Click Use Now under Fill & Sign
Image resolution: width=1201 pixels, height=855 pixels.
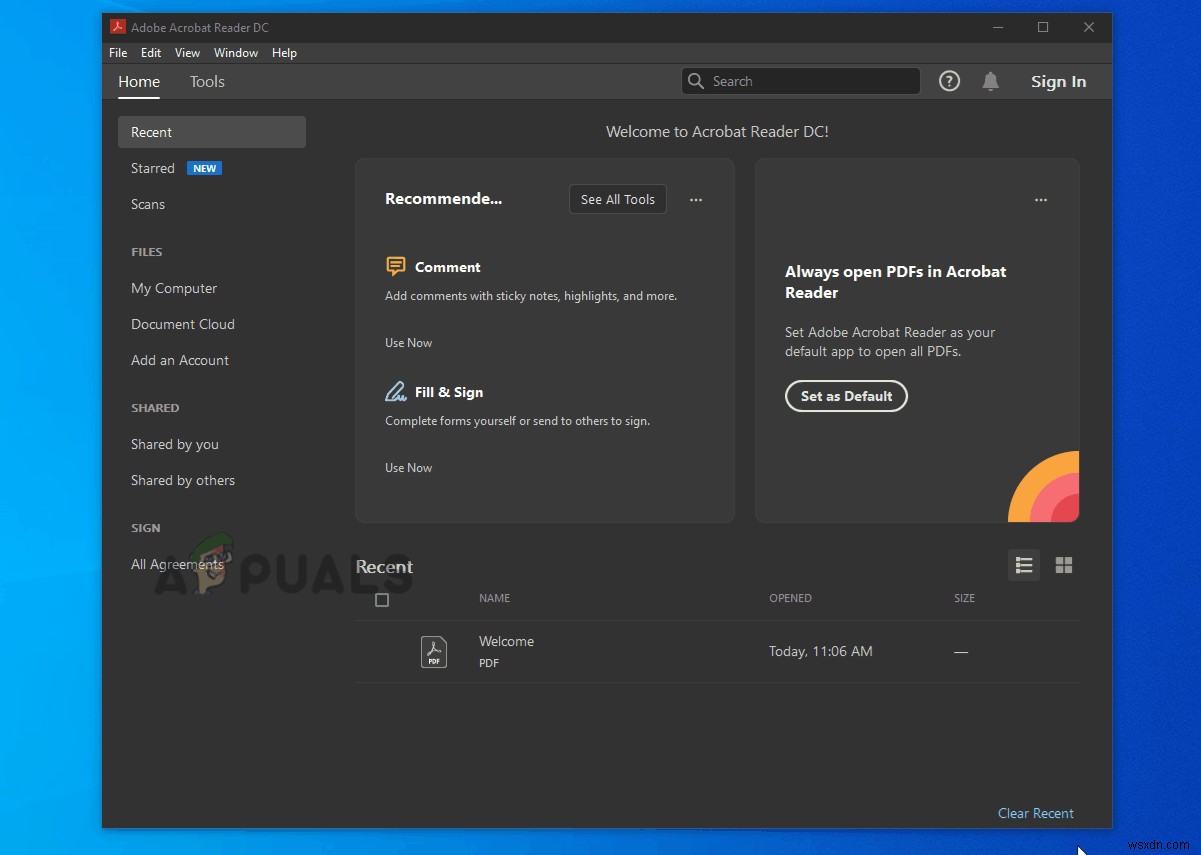(x=408, y=467)
